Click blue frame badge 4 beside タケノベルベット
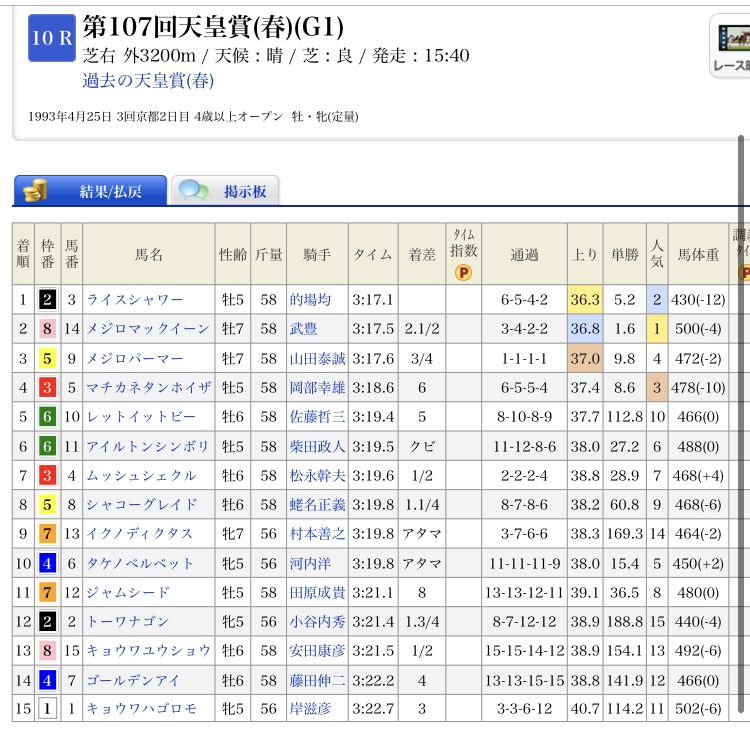Screen dimensions: 750x739 pos(47,563)
